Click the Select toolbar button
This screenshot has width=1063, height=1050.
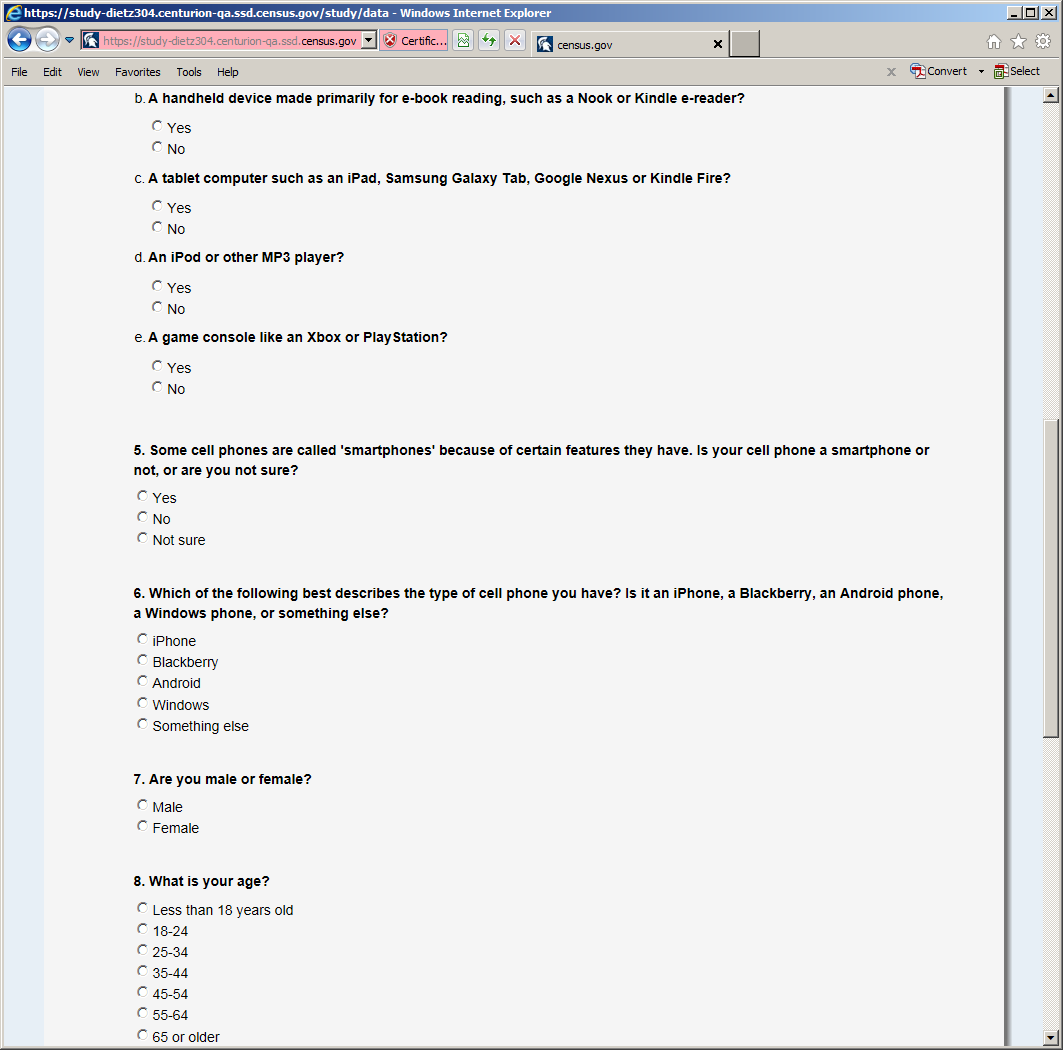(1017, 72)
